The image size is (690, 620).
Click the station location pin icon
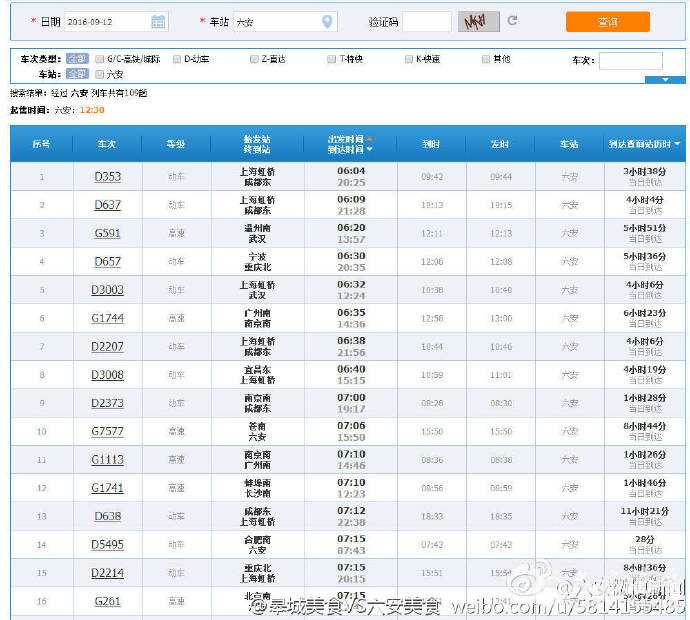point(327,21)
